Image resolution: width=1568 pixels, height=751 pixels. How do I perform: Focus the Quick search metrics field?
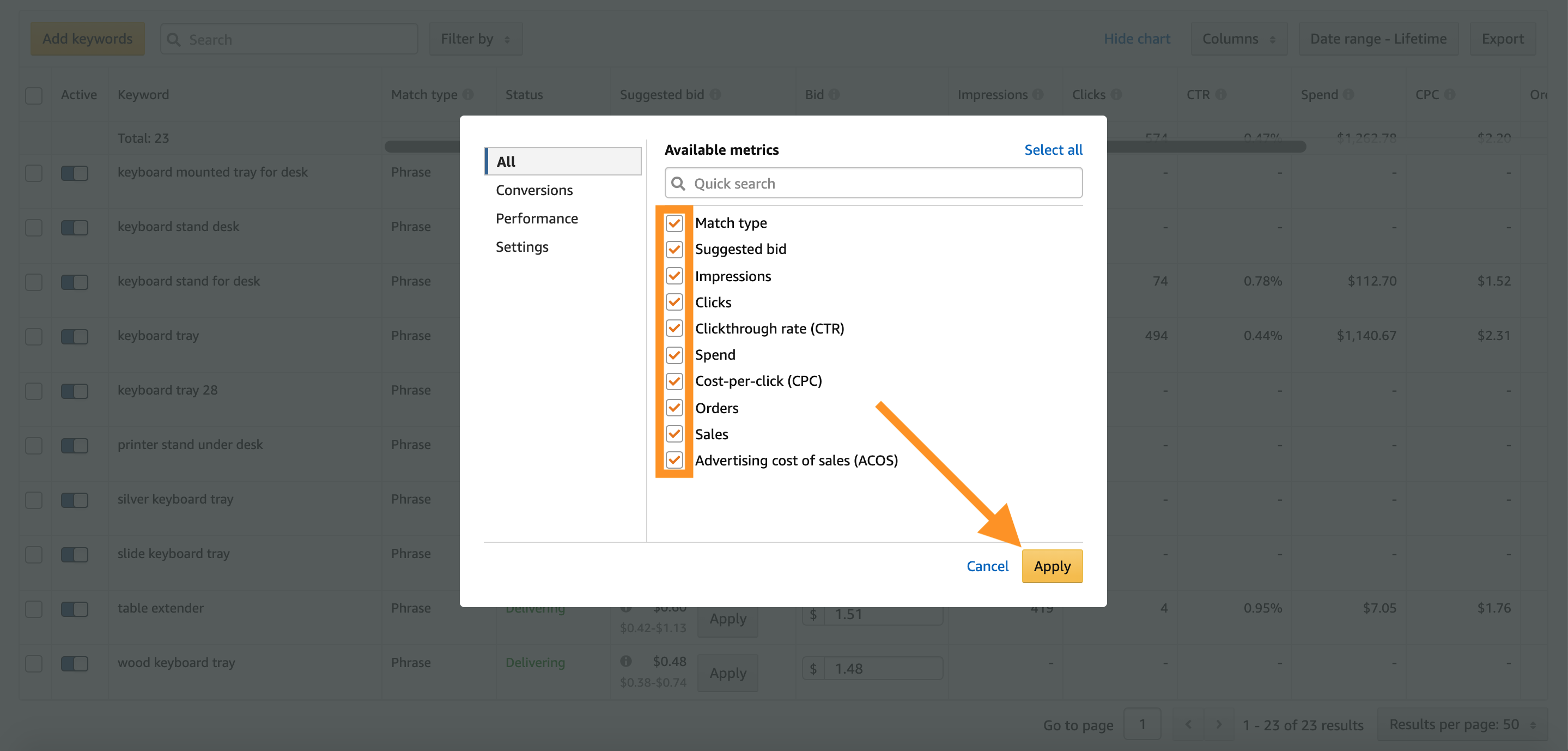(883, 183)
